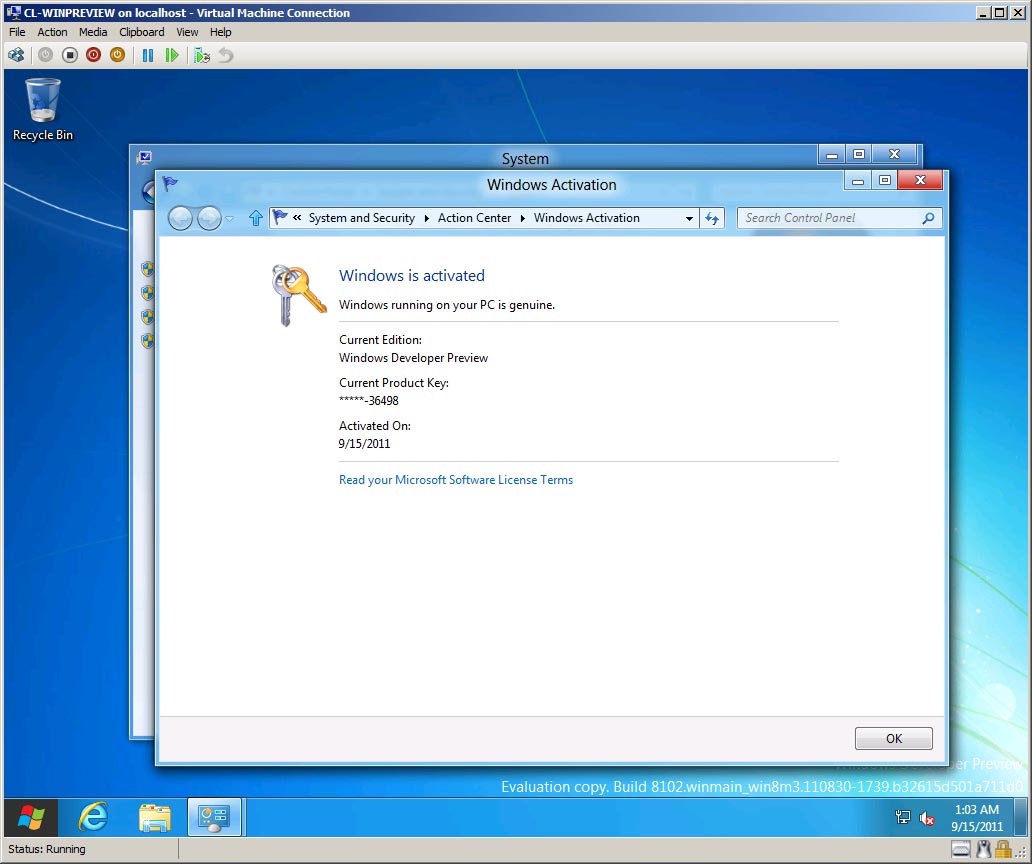This screenshot has height=864, width=1032.
Task: Pause the virtual machine
Action: 148,55
